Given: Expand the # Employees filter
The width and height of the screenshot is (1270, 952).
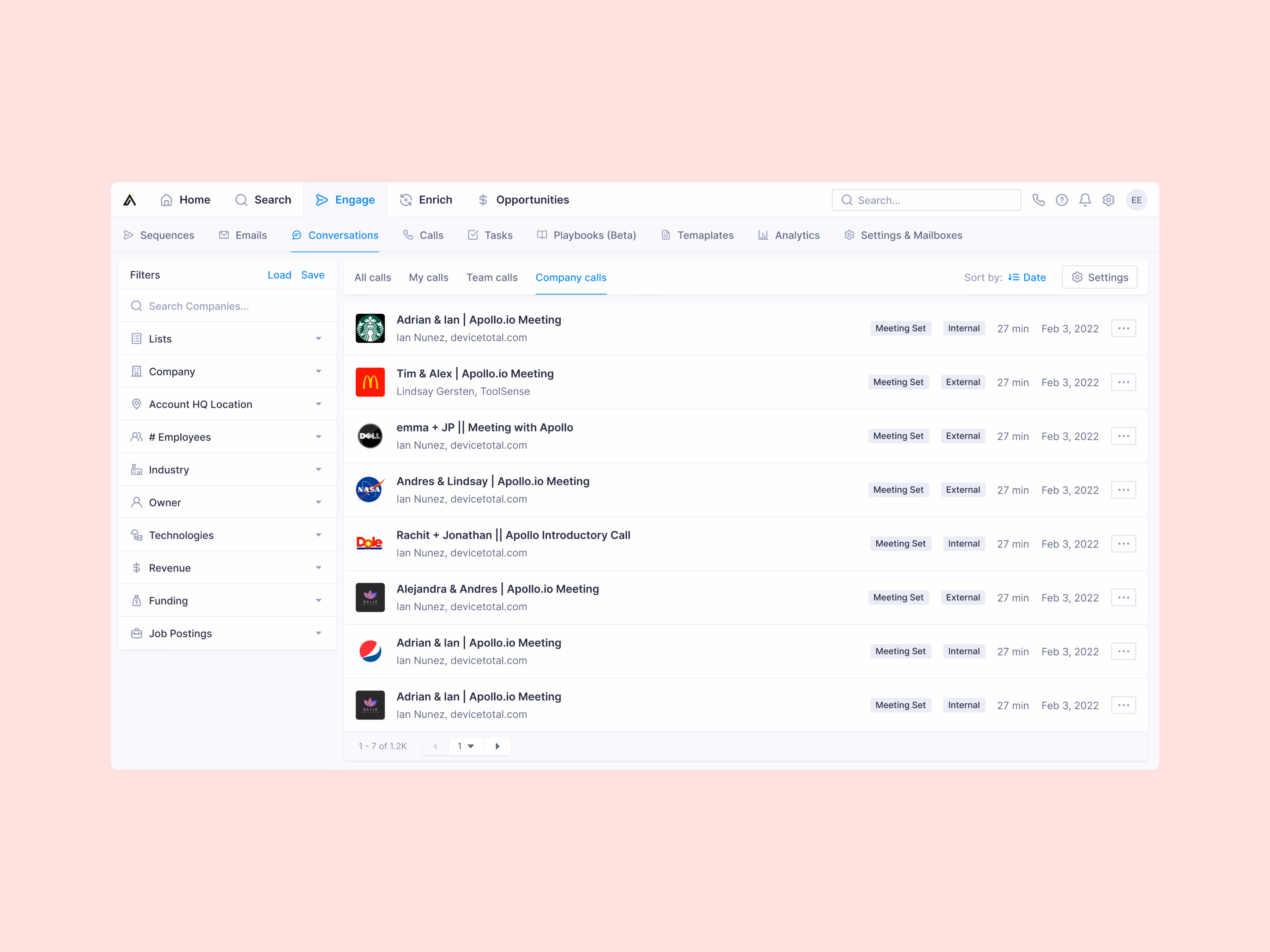Looking at the screenshot, I should pos(227,437).
